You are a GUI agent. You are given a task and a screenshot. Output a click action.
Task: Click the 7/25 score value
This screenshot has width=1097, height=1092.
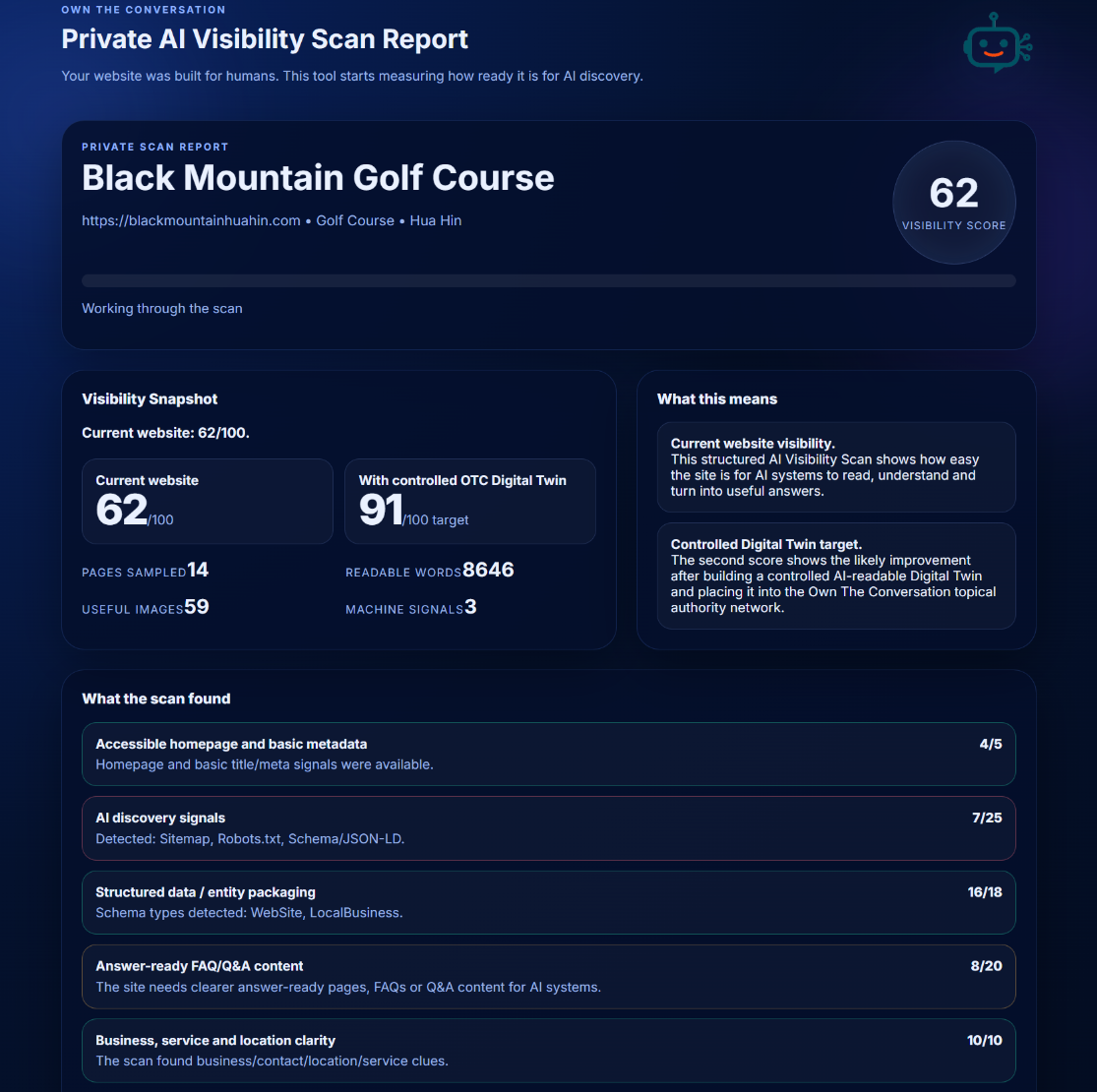(987, 818)
